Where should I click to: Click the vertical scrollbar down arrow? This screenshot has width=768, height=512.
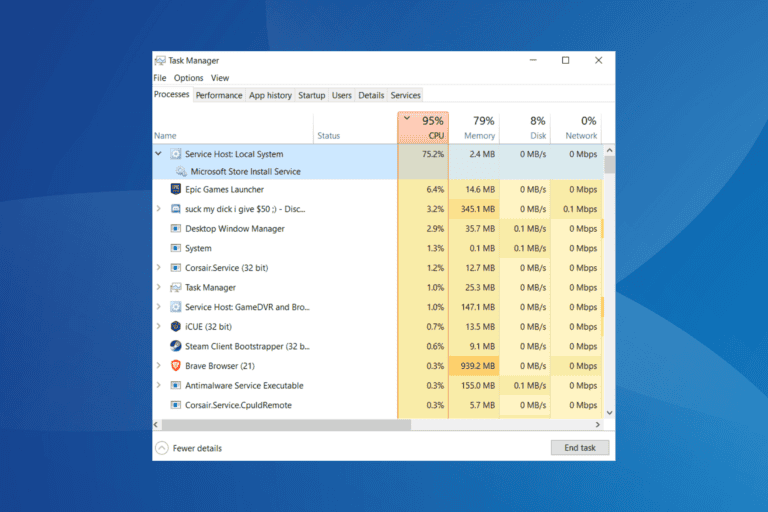[x=609, y=411]
